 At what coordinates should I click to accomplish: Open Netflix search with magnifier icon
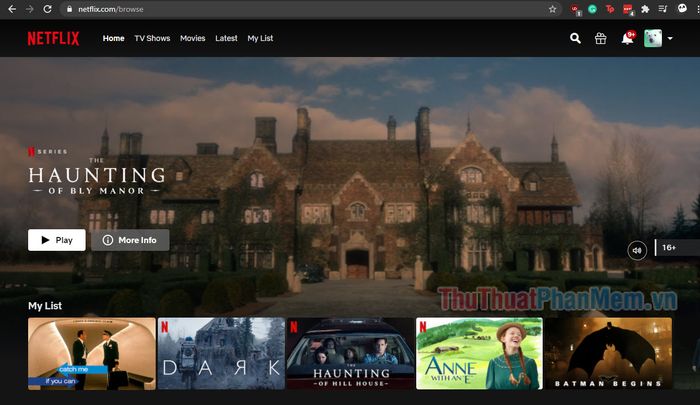pos(575,38)
